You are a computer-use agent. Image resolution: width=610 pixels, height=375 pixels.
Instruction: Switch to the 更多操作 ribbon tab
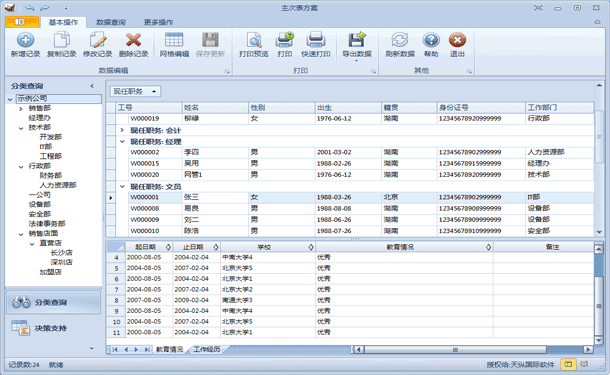pyautogui.click(x=158, y=22)
